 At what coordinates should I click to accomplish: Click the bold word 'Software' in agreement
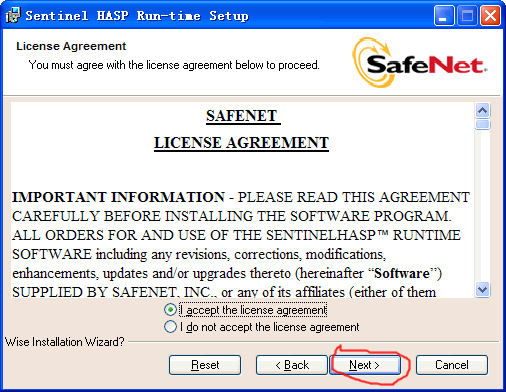pyautogui.click(x=402, y=273)
